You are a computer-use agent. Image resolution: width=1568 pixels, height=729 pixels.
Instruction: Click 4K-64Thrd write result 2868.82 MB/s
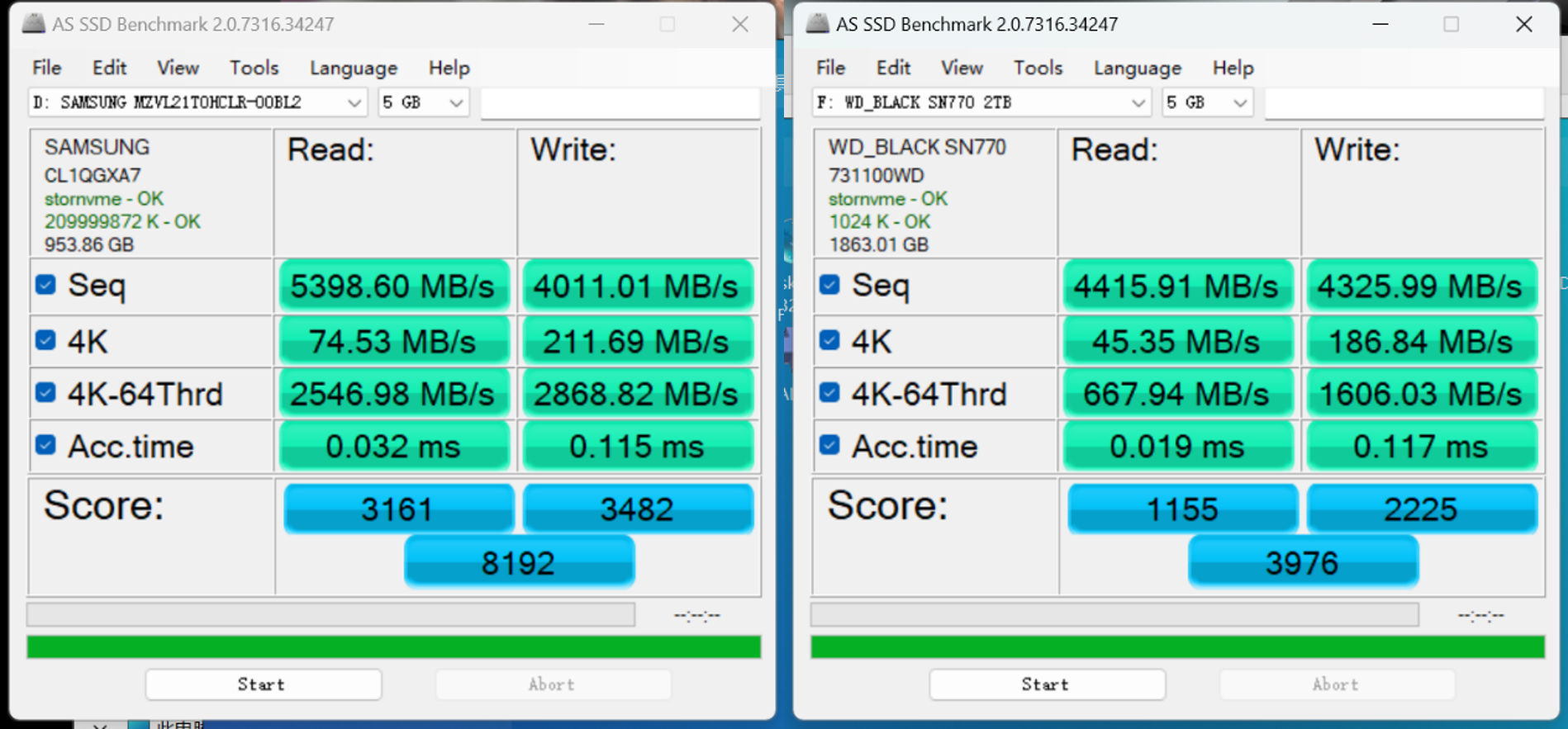(x=637, y=394)
